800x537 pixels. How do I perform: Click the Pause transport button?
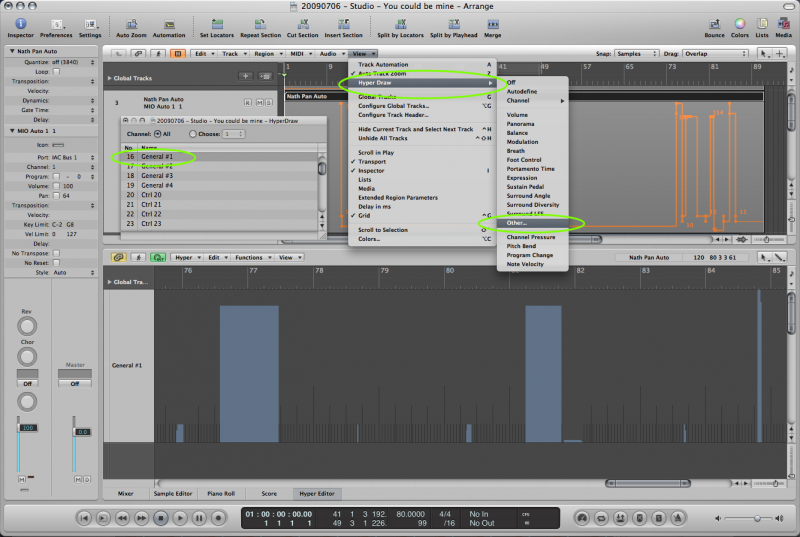(x=199, y=518)
